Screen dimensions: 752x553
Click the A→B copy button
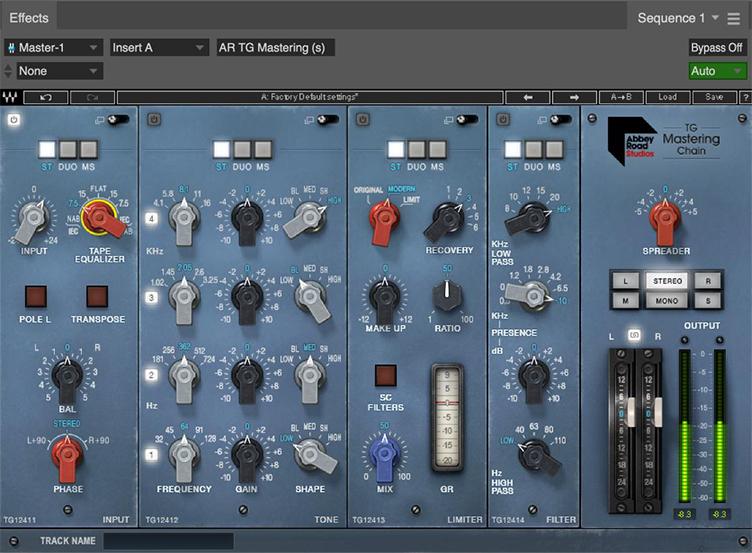click(x=621, y=97)
